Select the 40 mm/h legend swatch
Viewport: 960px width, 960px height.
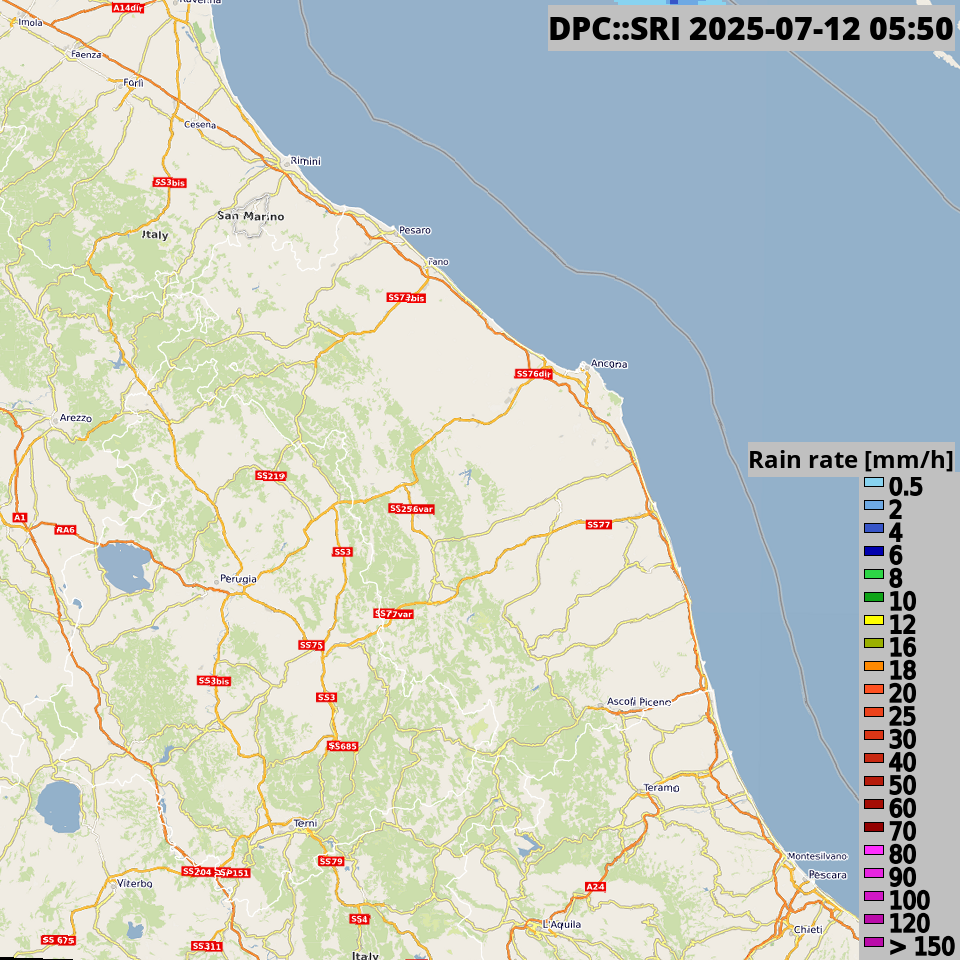874,758
